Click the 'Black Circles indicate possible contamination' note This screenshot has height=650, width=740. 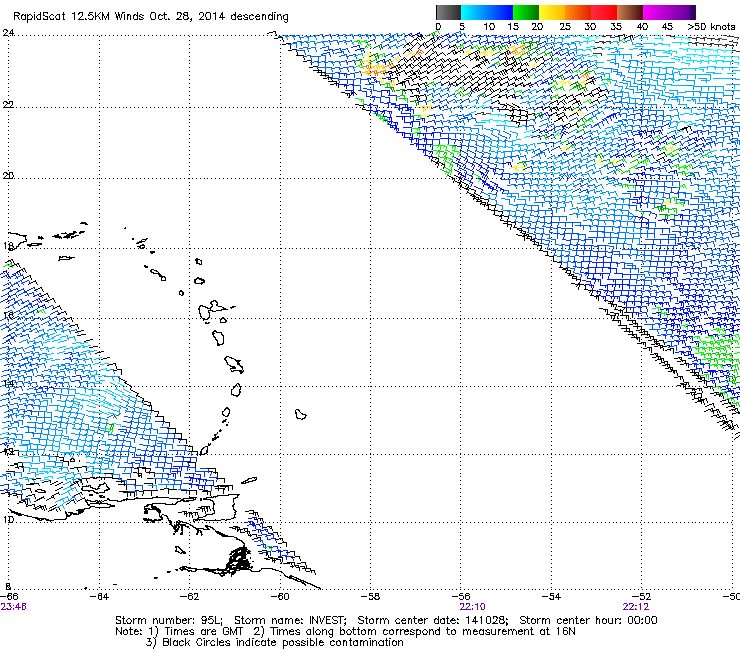click(283, 643)
